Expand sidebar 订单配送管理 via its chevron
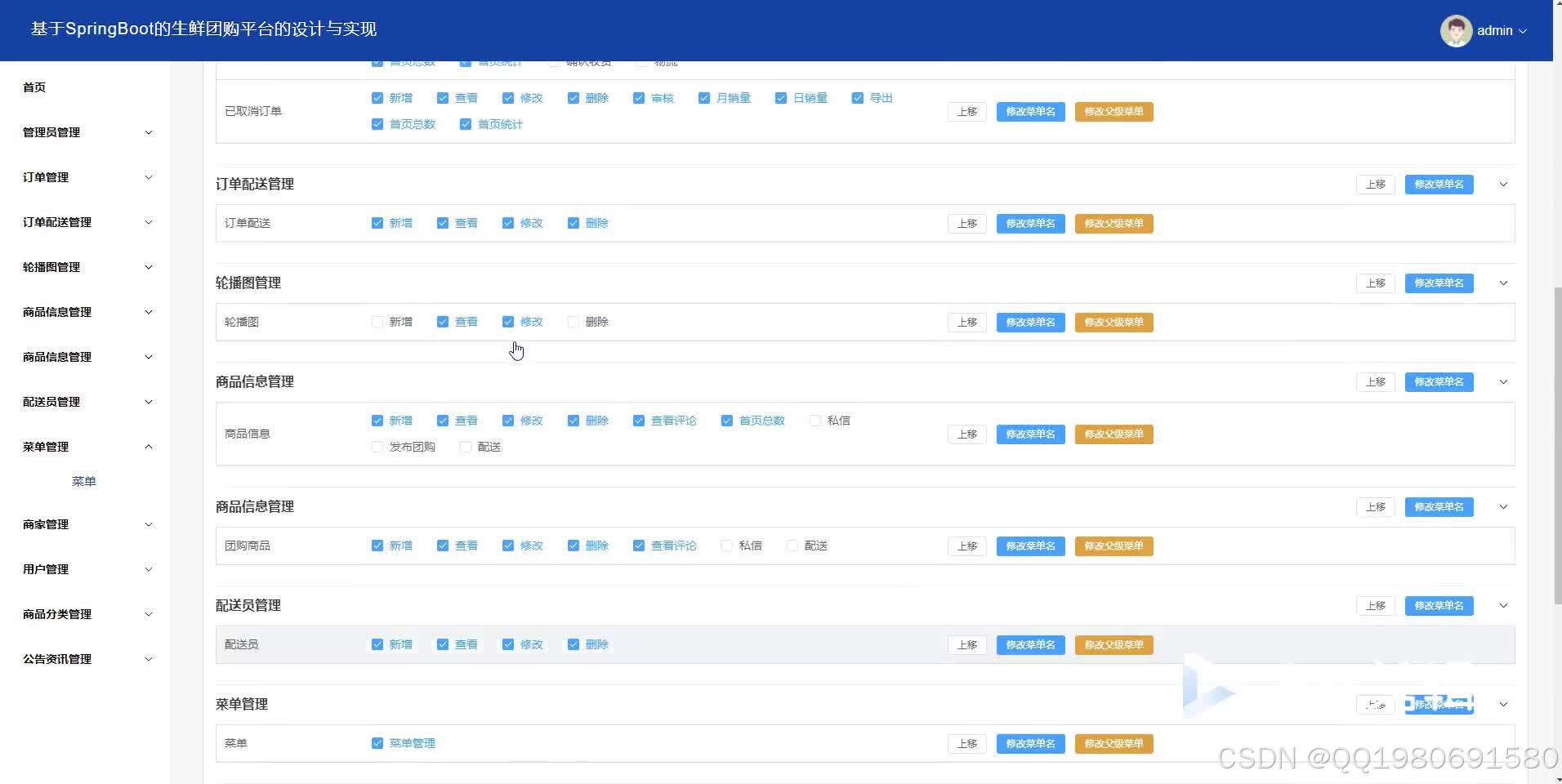This screenshot has width=1562, height=784. 149,222
